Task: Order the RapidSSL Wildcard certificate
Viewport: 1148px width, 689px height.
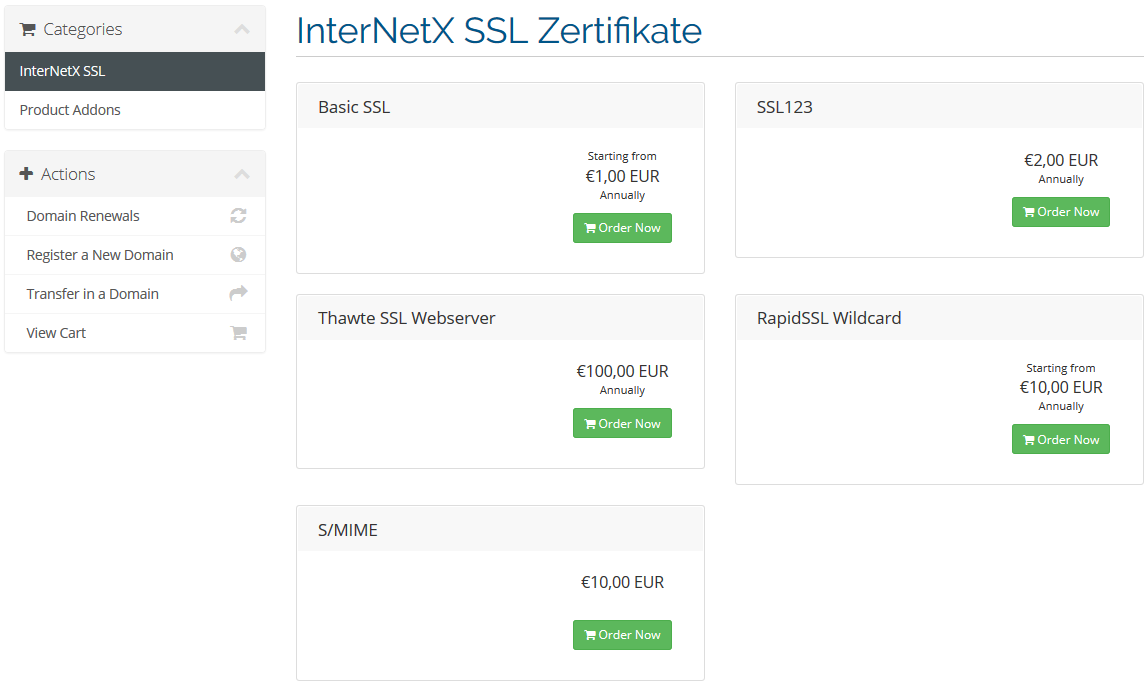Action: pos(1061,439)
